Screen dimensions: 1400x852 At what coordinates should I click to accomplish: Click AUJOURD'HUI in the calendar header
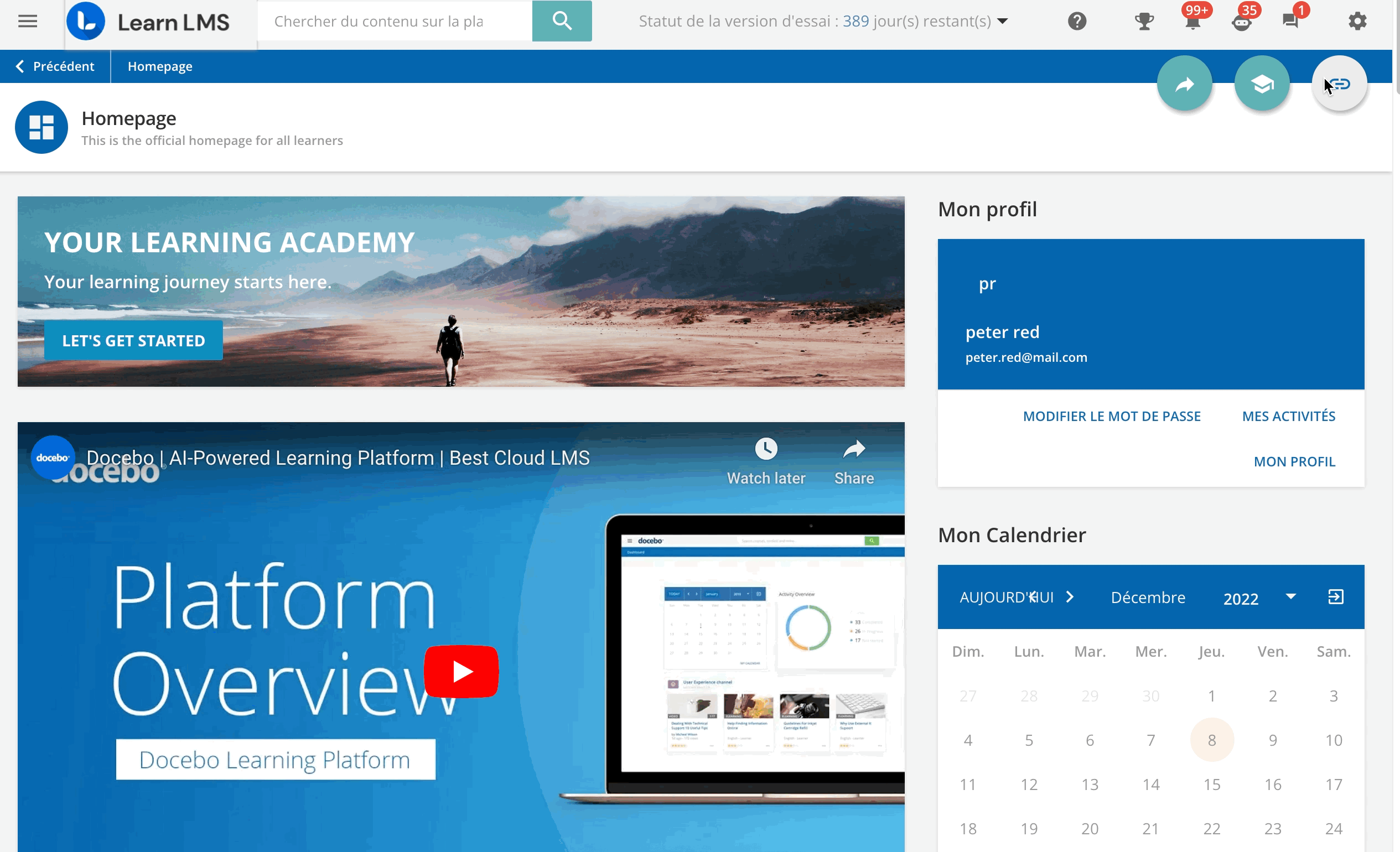click(1005, 597)
